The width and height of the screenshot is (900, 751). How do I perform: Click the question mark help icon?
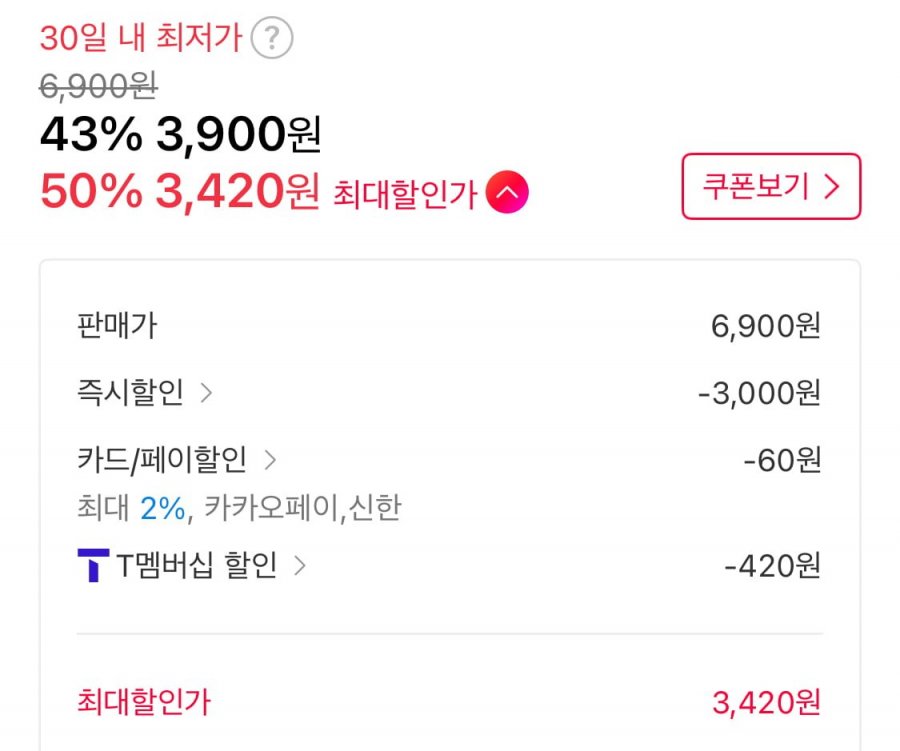tap(272, 38)
